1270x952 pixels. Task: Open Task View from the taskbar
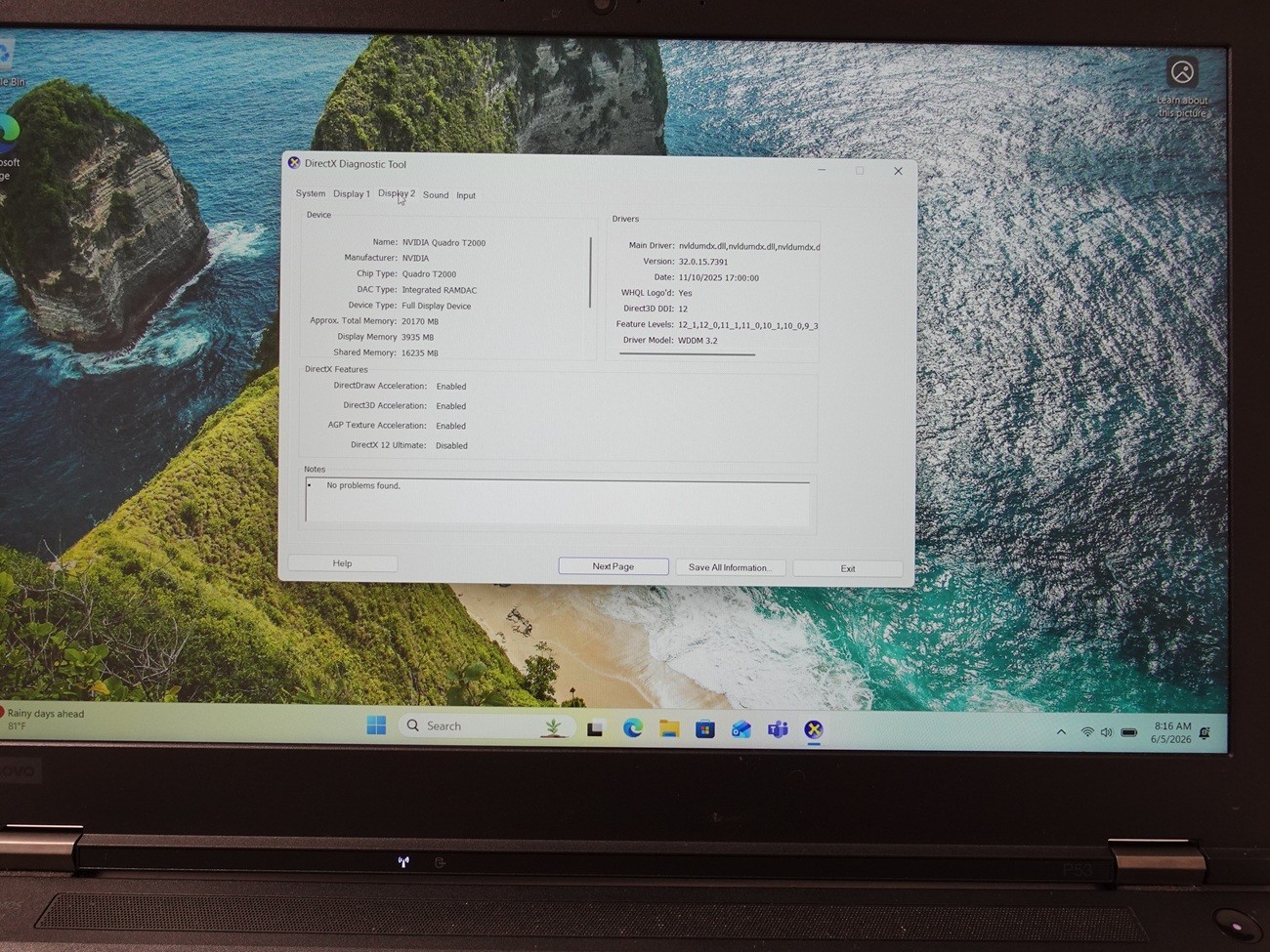tap(595, 728)
